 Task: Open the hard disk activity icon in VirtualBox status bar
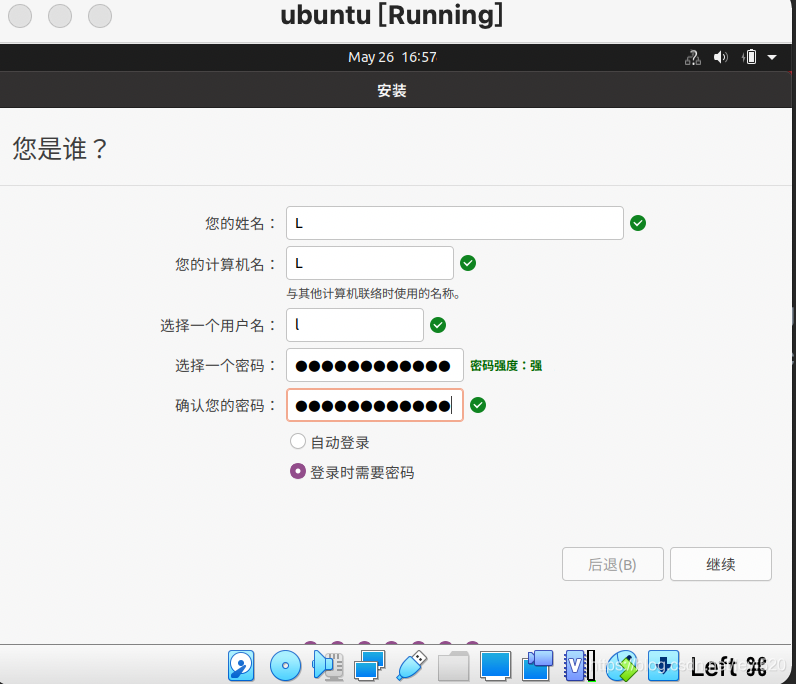pos(241,665)
